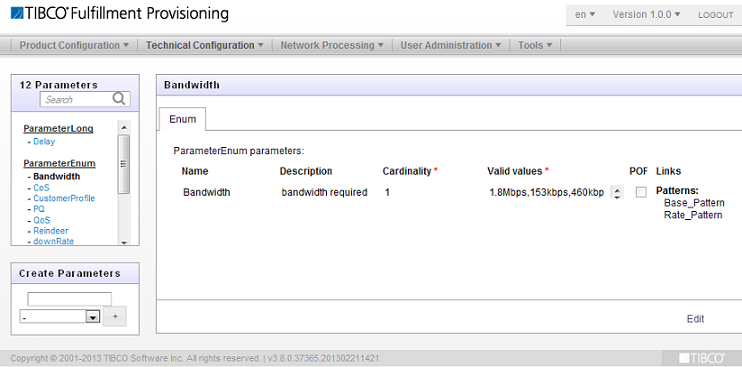Click the Links column header
Viewport: 742px width, 367px height.
668,171
